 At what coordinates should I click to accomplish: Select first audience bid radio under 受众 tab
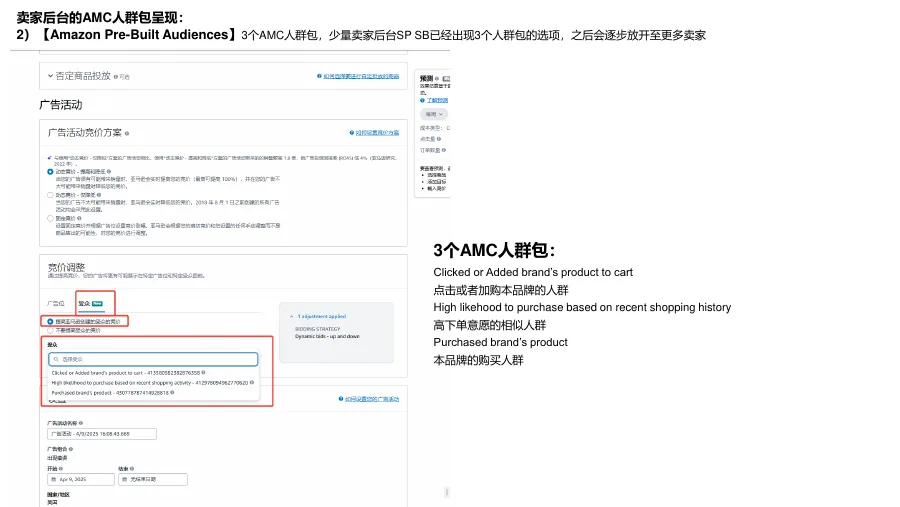(51, 322)
